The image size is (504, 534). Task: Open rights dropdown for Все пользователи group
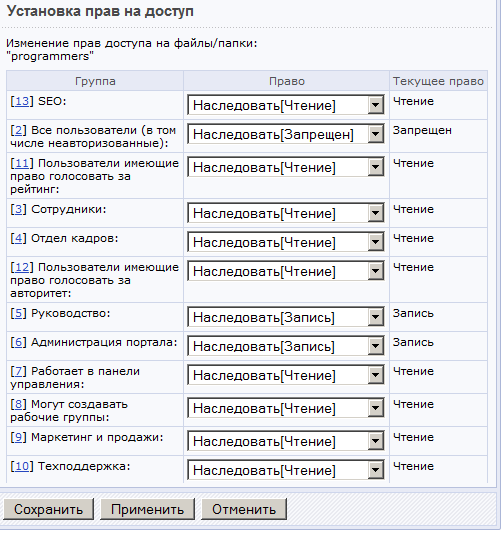pyautogui.click(x=285, y=134)
